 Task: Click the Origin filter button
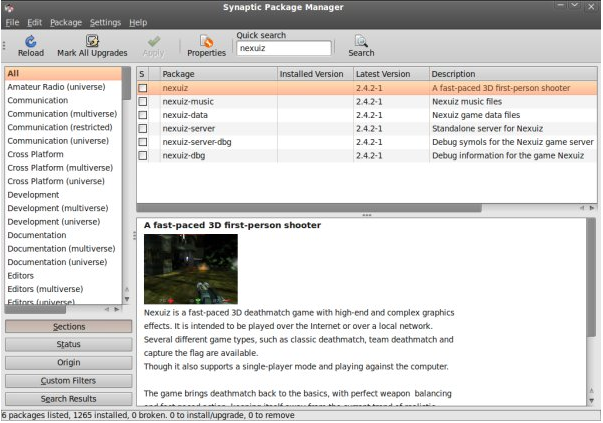[x=68, y=363]
